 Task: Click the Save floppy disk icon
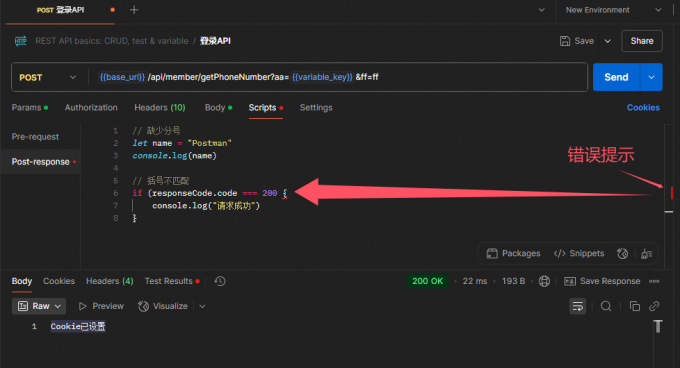tap(565, 41)
